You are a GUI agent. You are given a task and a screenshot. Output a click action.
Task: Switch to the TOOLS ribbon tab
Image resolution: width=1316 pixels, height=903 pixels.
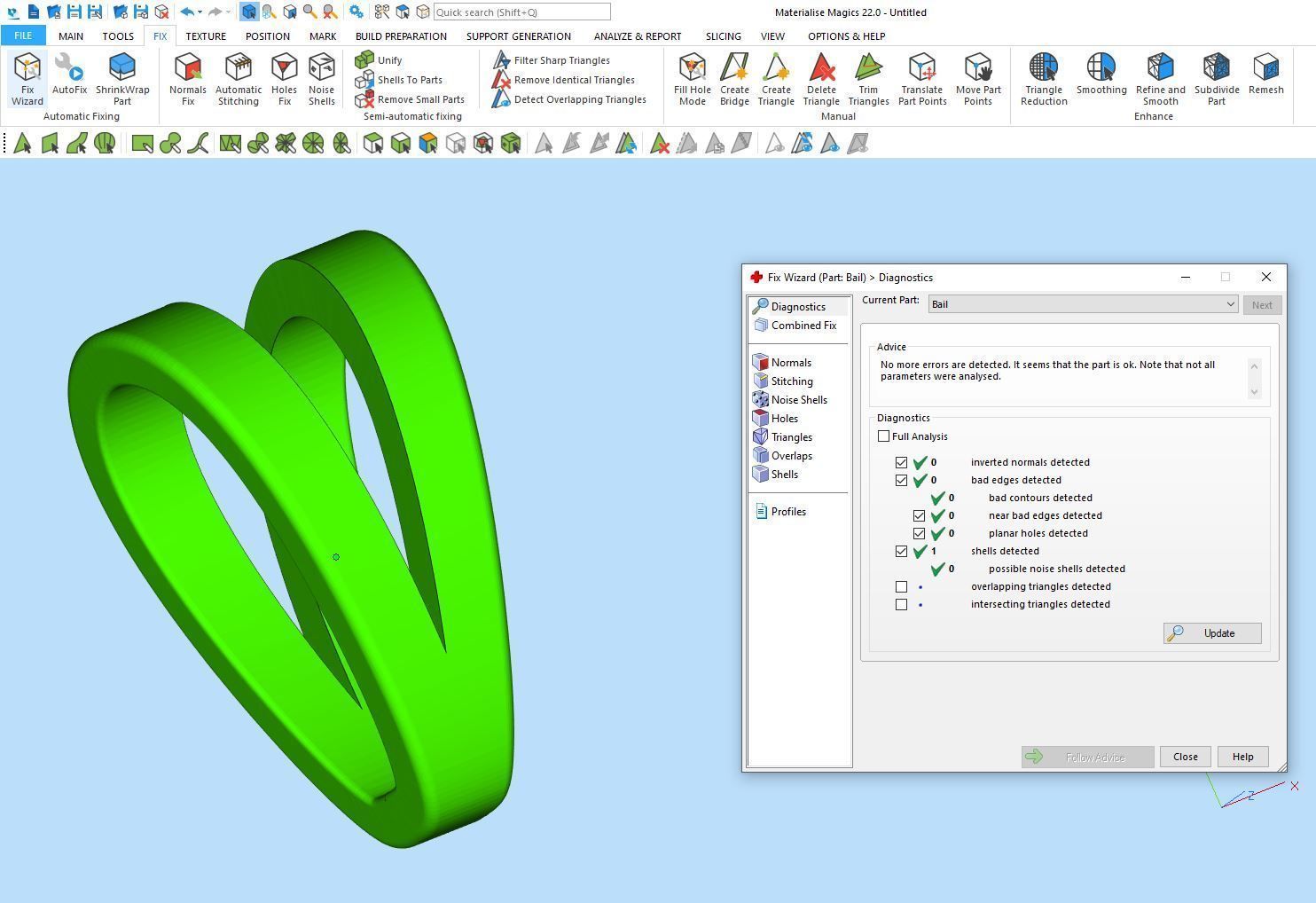click(118, 36)
